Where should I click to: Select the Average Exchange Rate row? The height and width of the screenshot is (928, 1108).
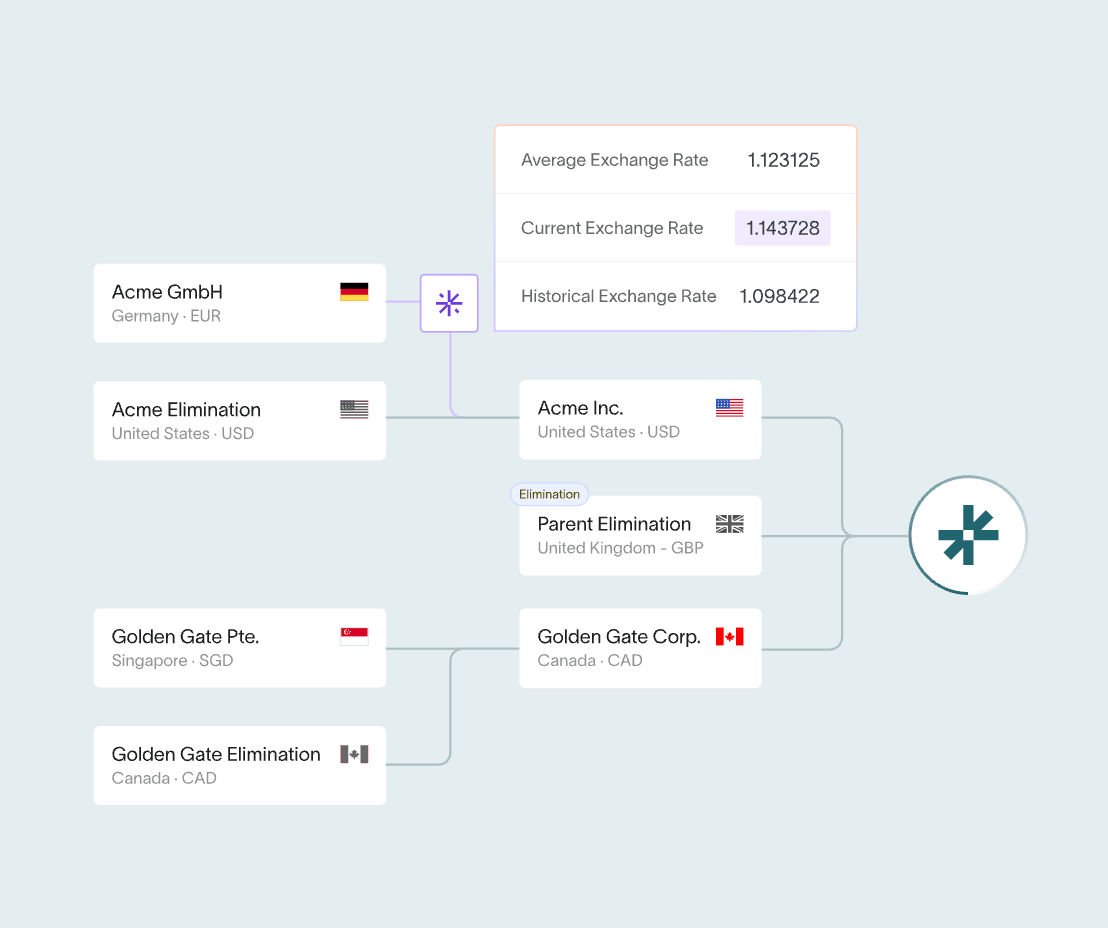pyautogui.click(x=675, y=160)
